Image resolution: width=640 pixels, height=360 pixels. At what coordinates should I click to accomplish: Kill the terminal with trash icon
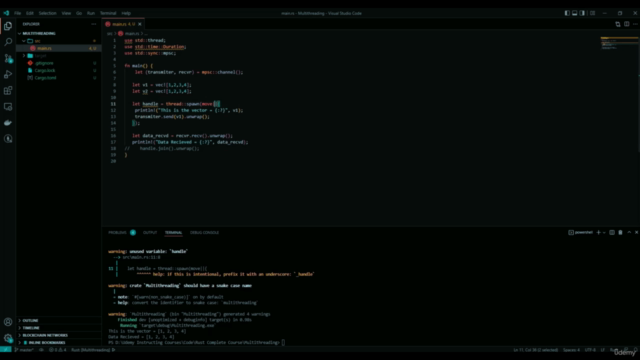[620, 233]
